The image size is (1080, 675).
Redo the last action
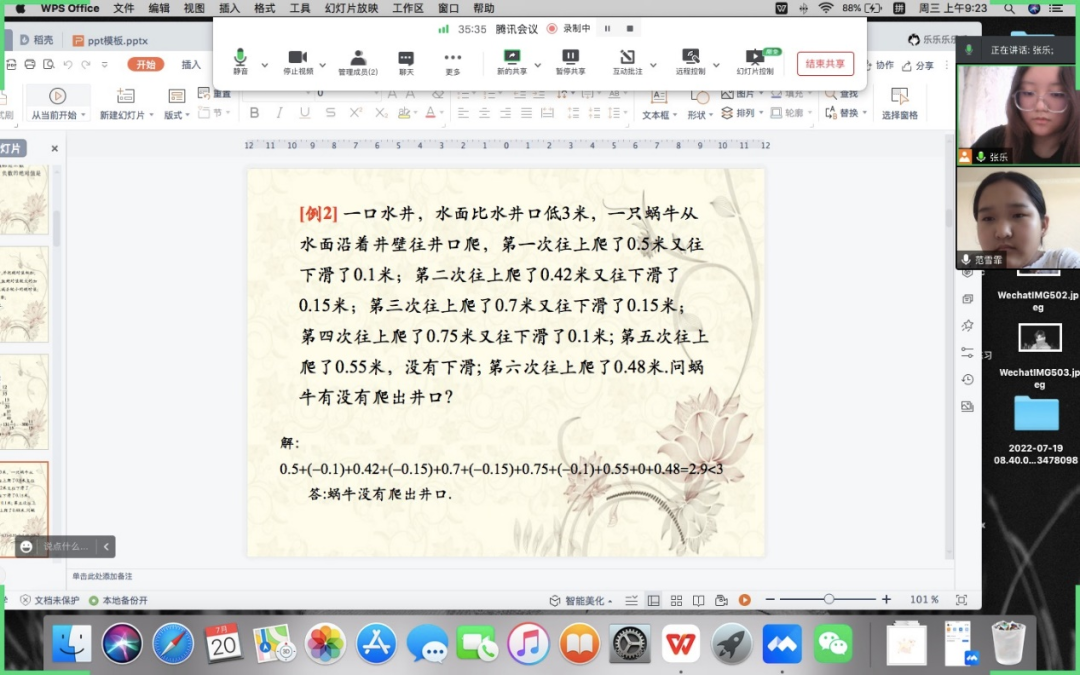86,64
